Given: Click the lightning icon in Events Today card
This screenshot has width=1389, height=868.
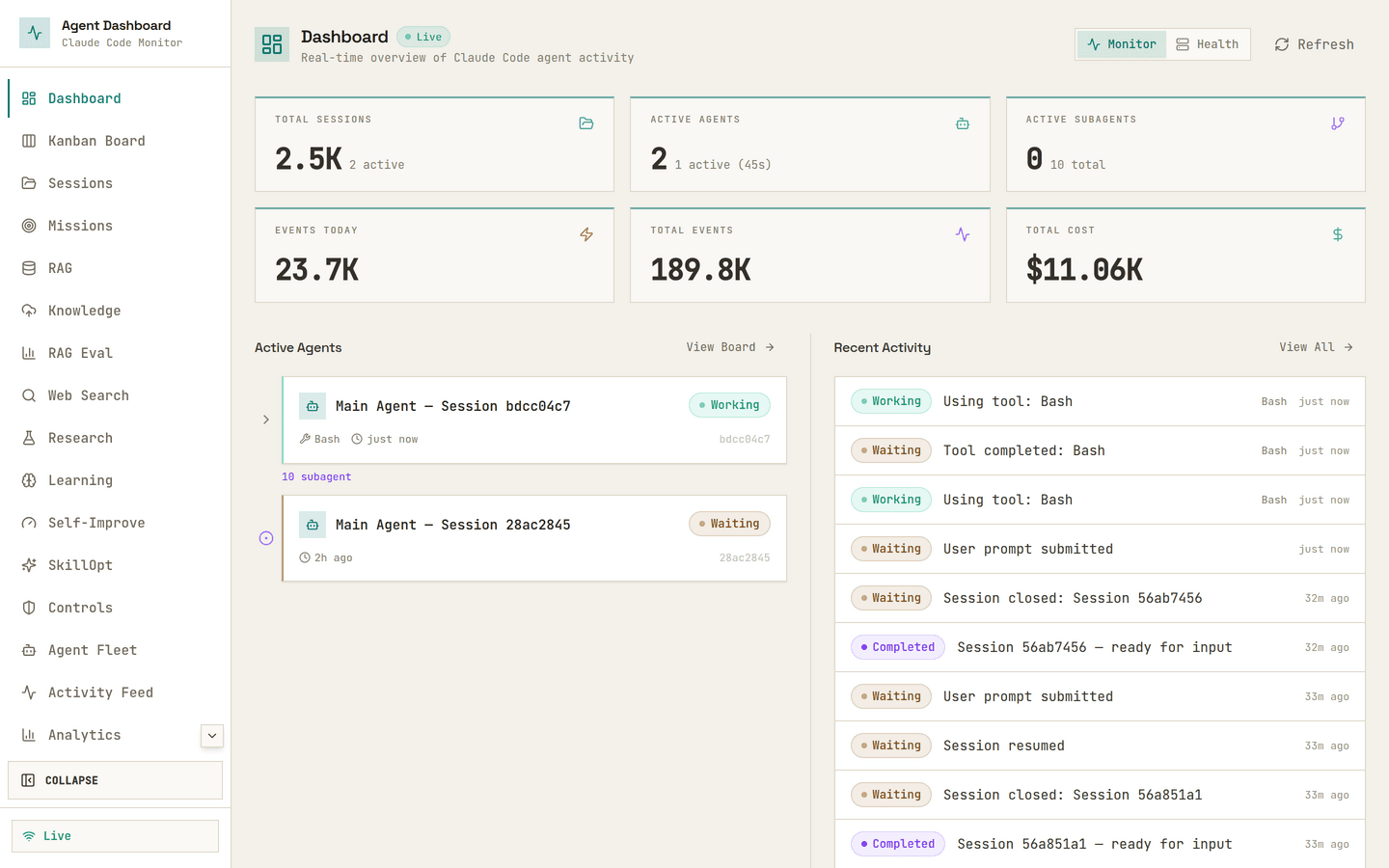Looking at the screenshot, I should (x=586, y=234).
